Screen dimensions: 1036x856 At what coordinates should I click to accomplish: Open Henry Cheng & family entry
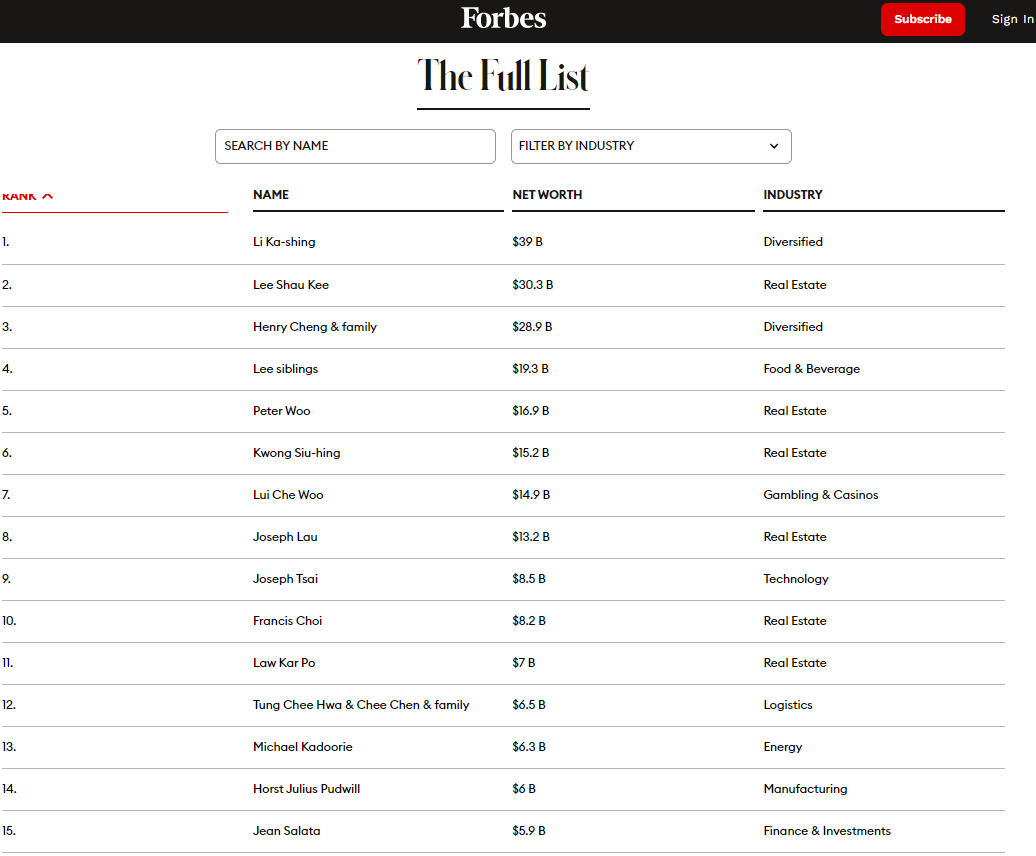pyautogui.click(x=315, y=327)
